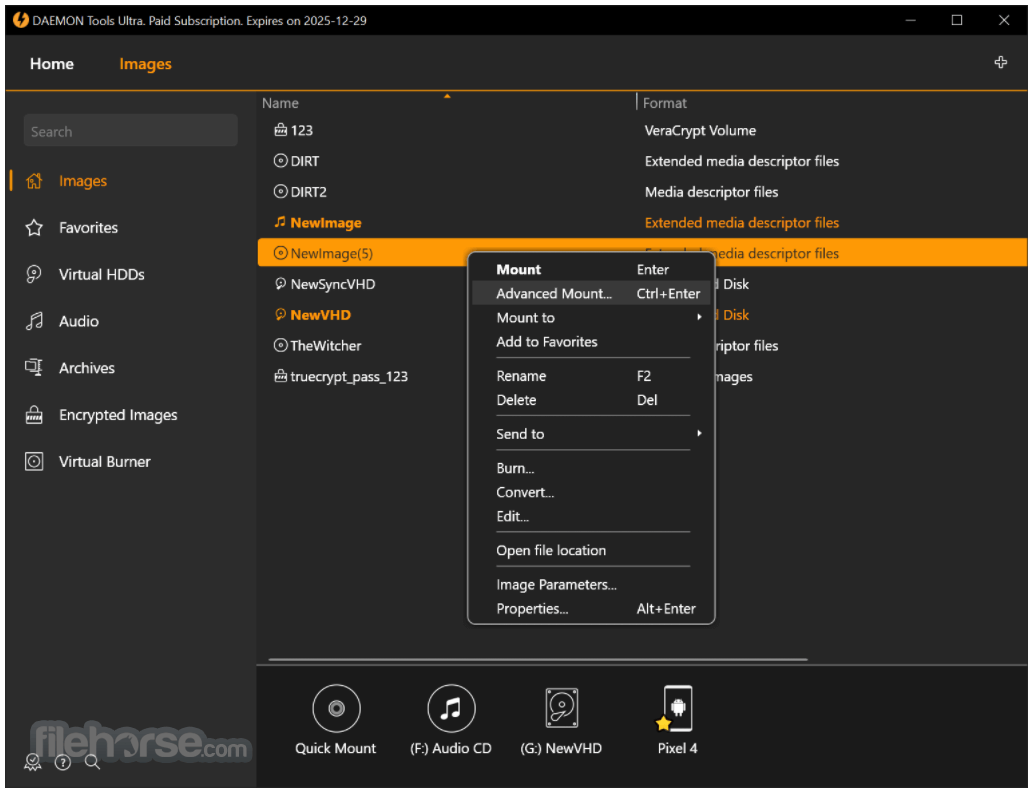
Task: Open the Favorites sidebar section
Action: [88, 228]
